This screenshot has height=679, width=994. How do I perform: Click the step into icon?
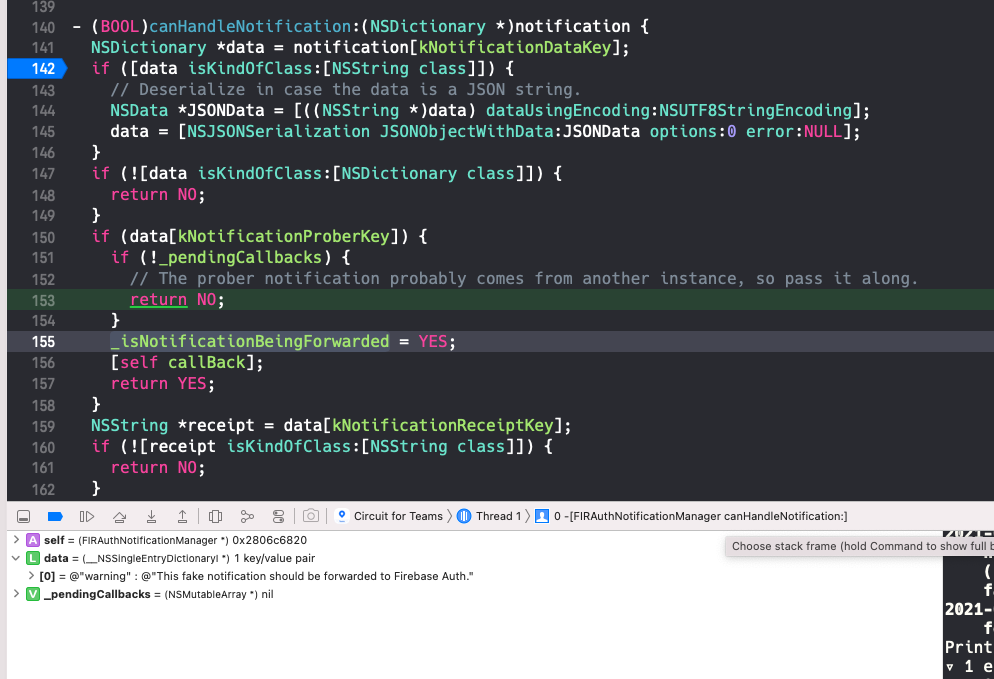[151, 515]
